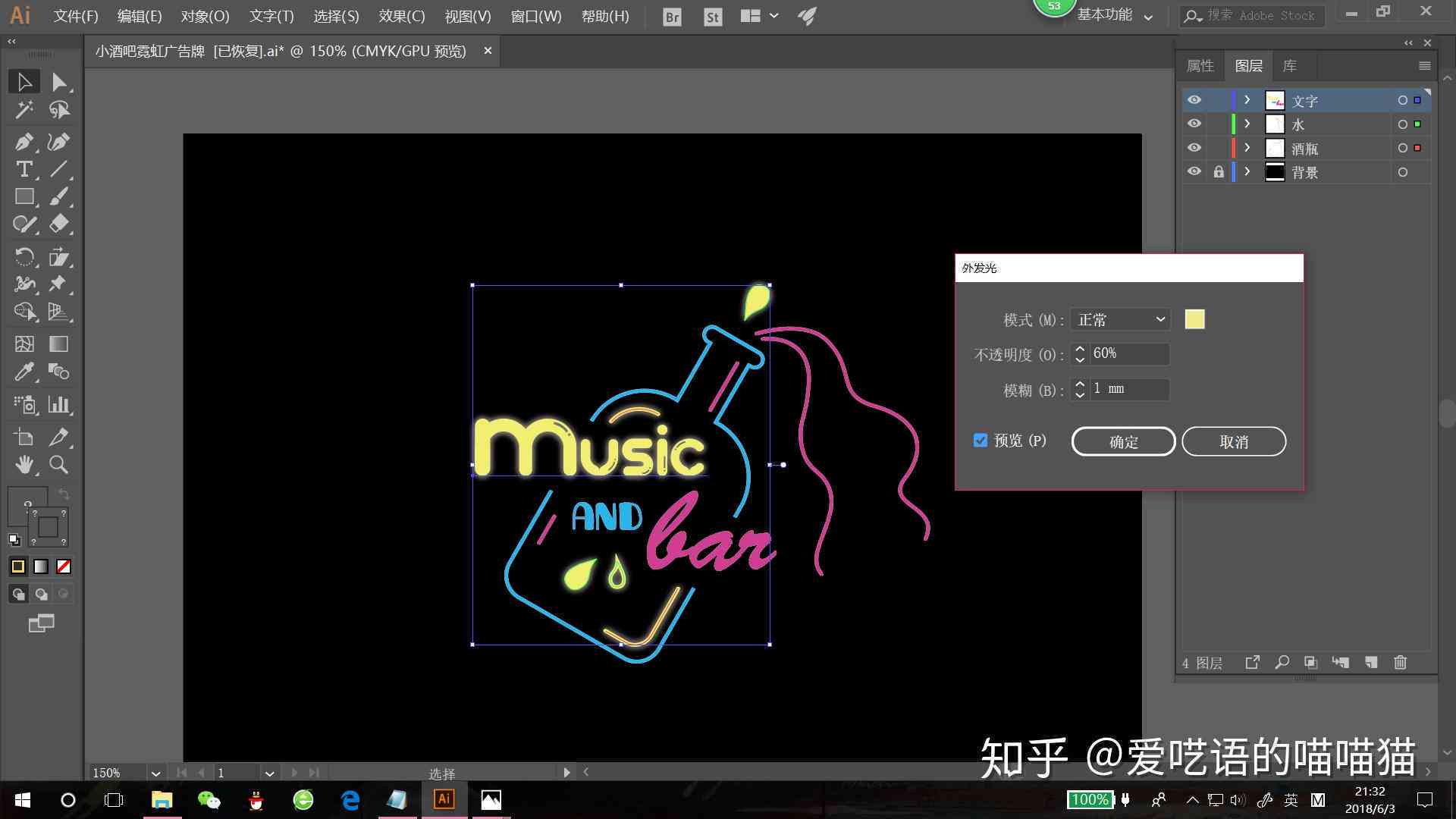This screenshot has width=1456, height=819.
Task: Switch to the 库 tab
Action: (x=1289, y=66)
